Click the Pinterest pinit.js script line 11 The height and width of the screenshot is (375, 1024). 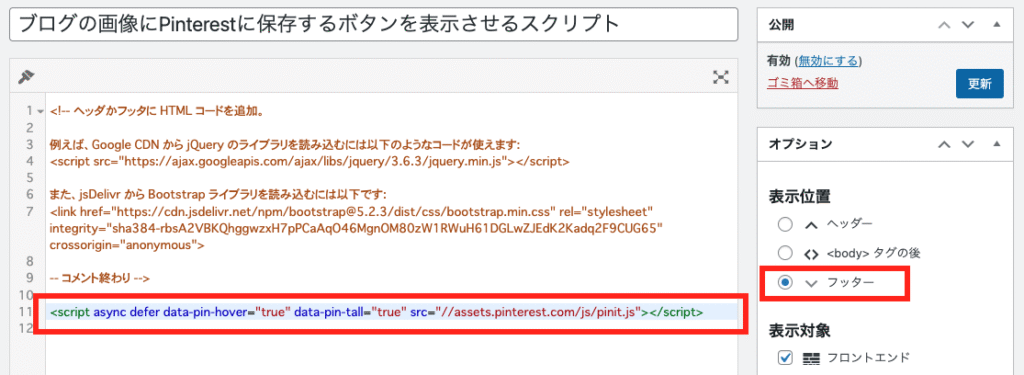point(376,312)
